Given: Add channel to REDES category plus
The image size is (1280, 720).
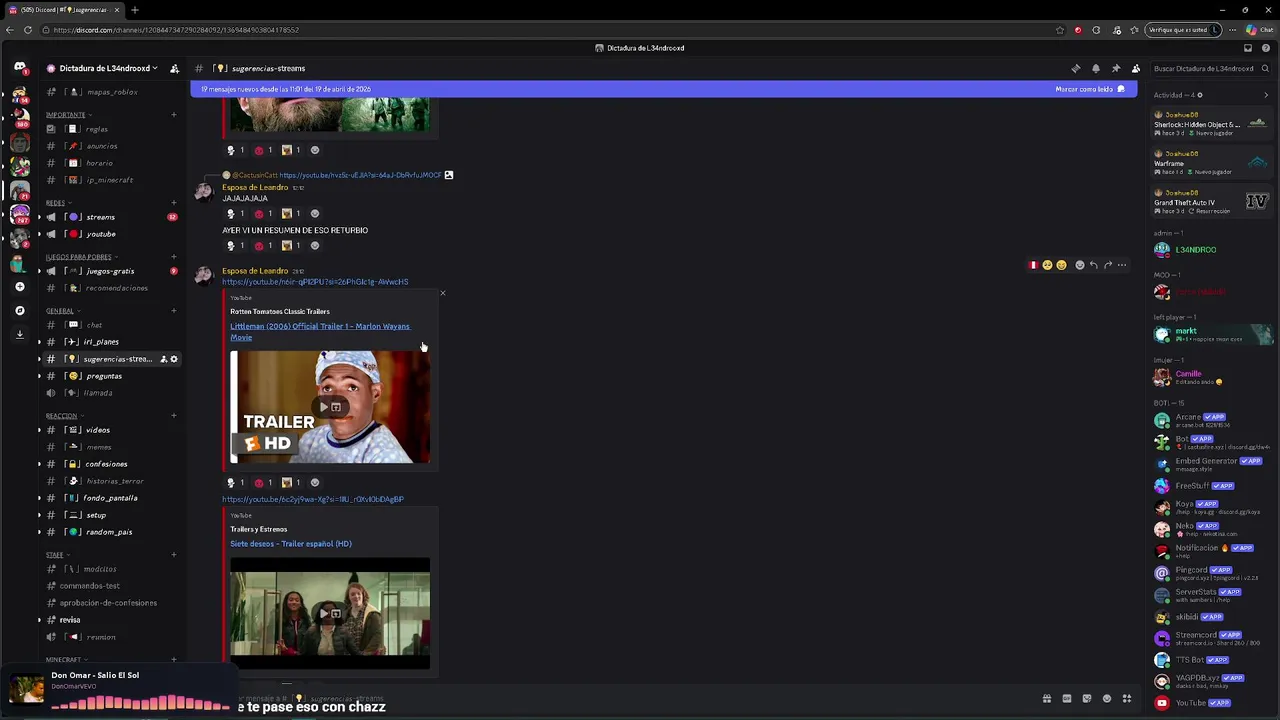Looking at the screenshot, I should (x=173, y=203).
